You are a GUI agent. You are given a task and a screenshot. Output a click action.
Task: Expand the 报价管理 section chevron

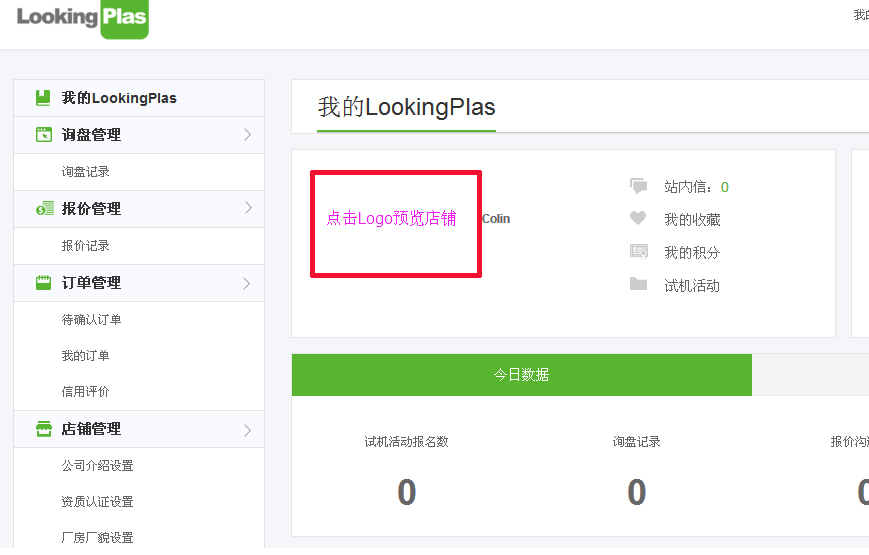click(248, 208)
